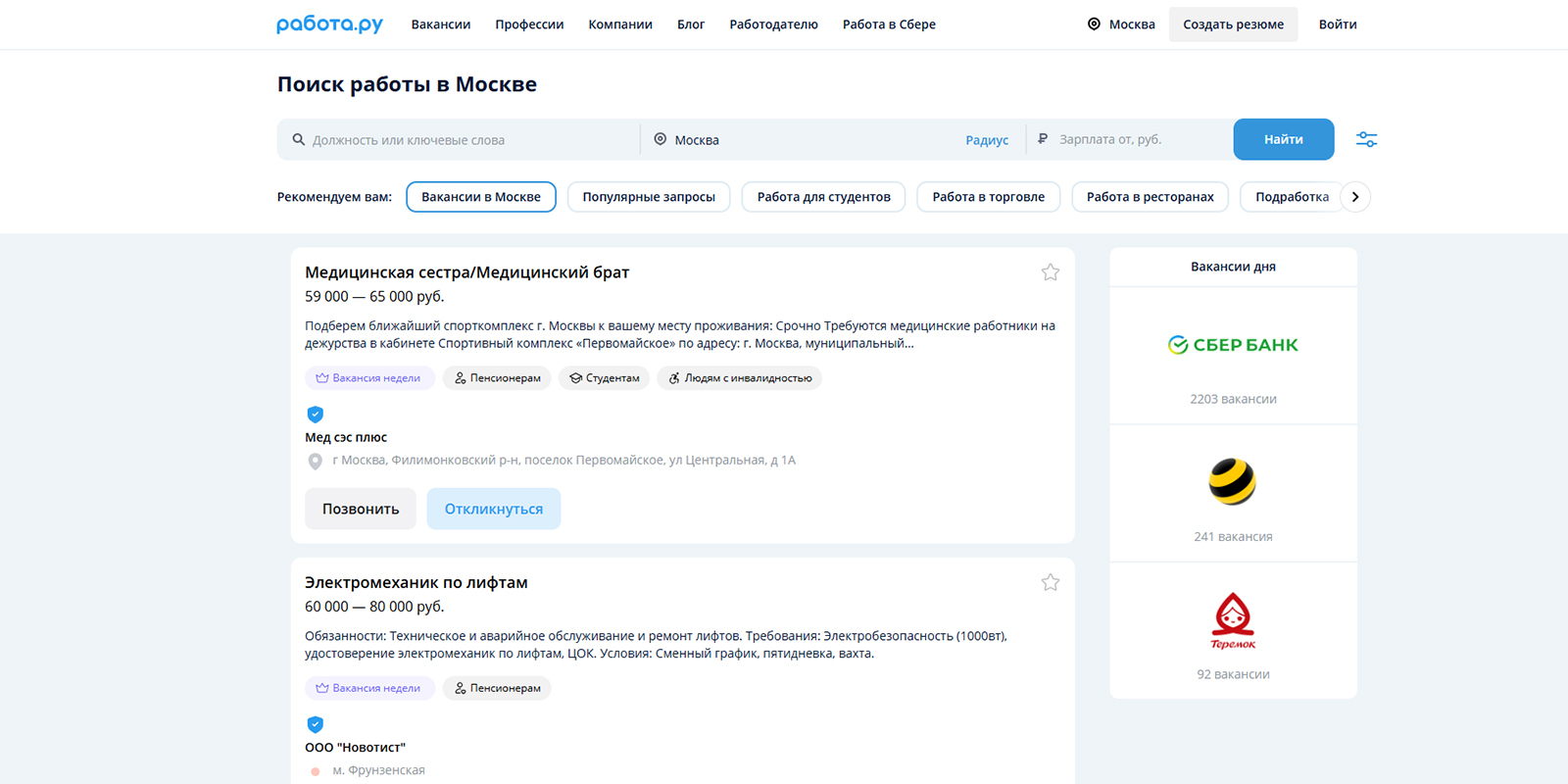Screen dimensions: 1568x784
Task: Click Откликнуться for the nurse vacancy
Action: [494, 509]
